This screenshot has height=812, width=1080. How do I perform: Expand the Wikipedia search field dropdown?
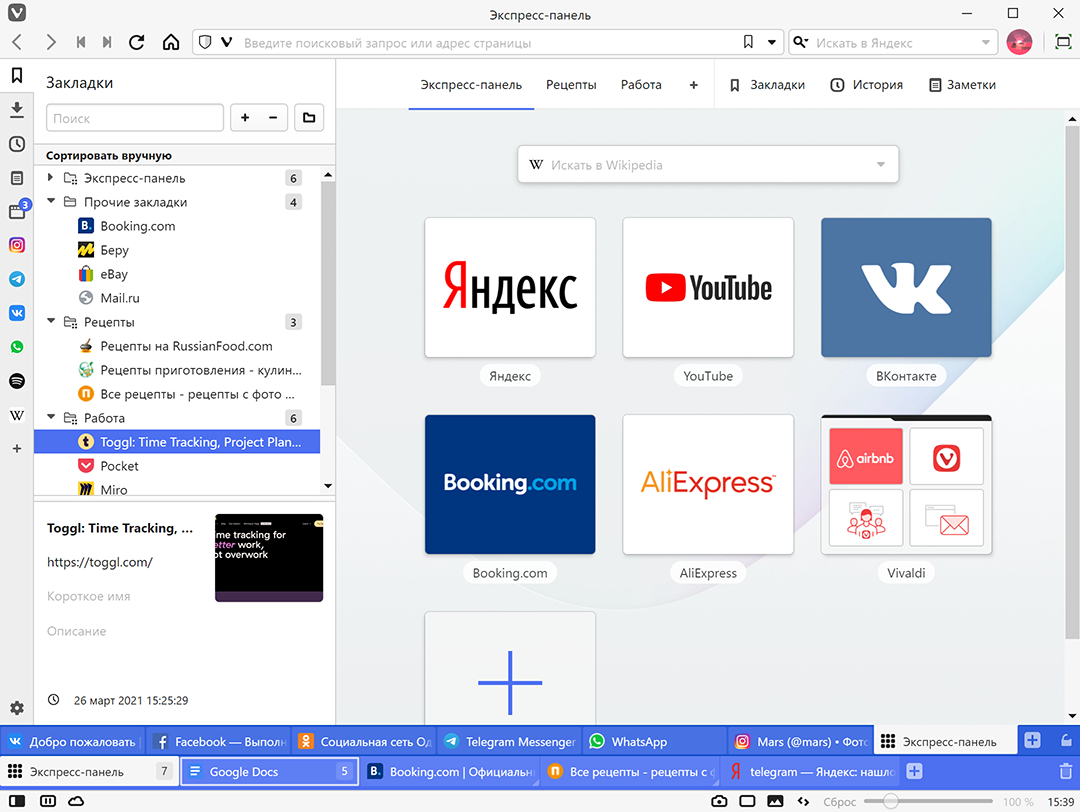coord(881,165)
